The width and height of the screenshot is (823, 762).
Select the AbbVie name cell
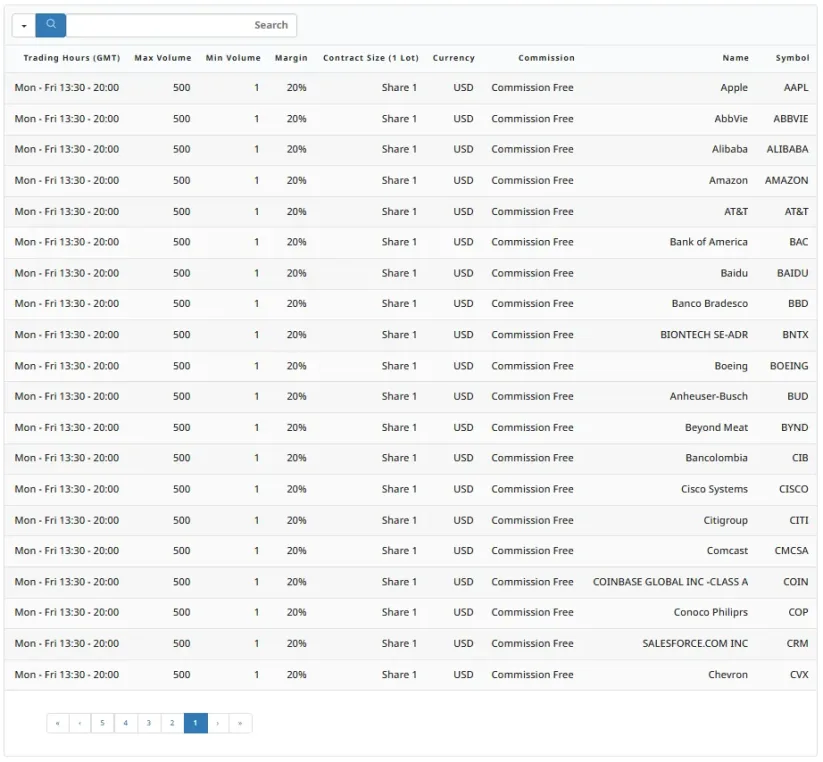[731, 119]
